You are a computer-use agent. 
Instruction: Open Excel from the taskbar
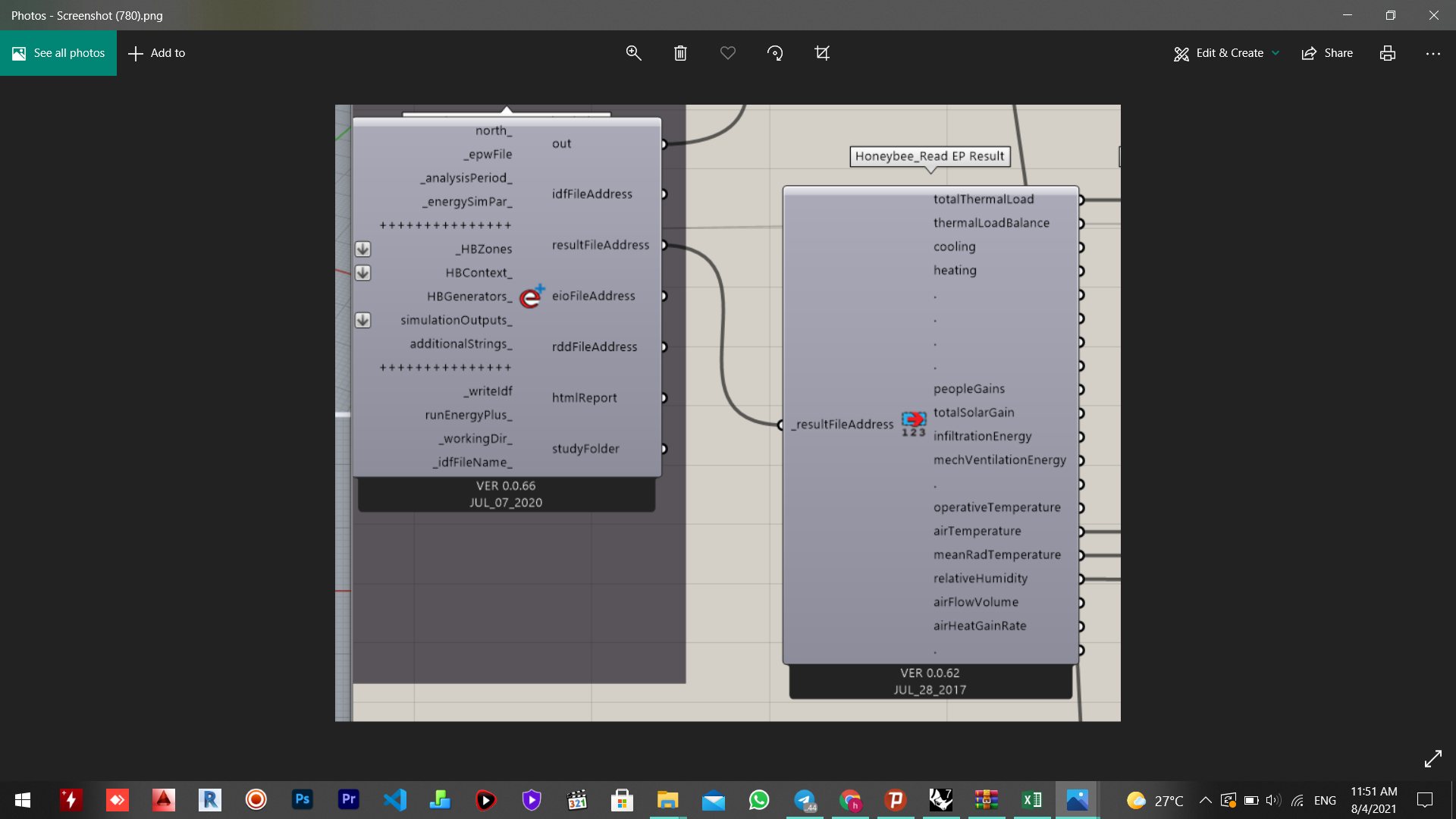(1032, 799)
